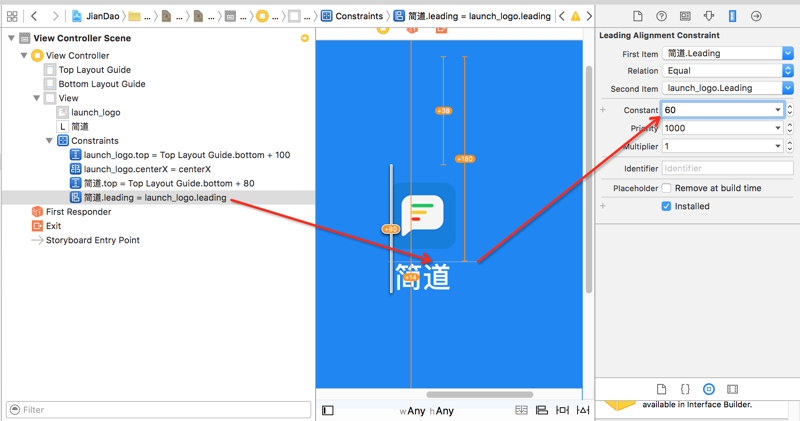Click the canvas horizontal scrollbar
This screenshot has width=800, height=421.
point(480,394)
